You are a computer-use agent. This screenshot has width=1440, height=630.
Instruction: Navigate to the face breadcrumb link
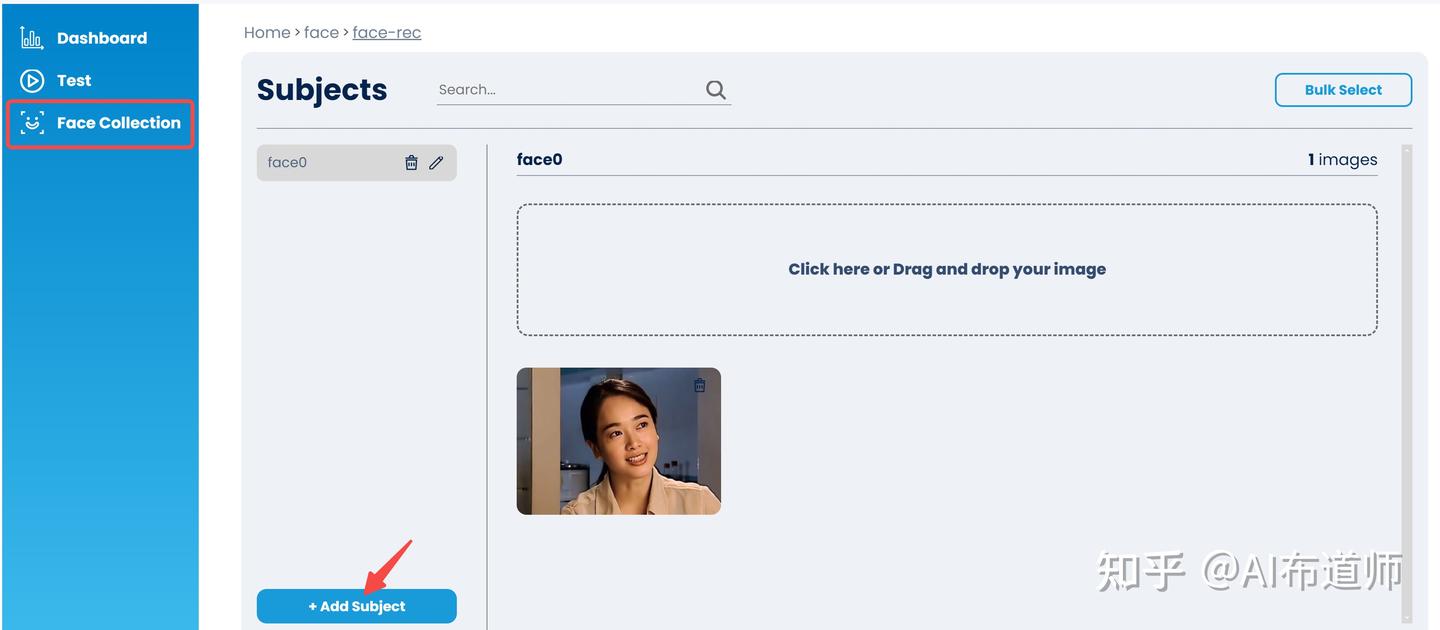click(321, 33)
